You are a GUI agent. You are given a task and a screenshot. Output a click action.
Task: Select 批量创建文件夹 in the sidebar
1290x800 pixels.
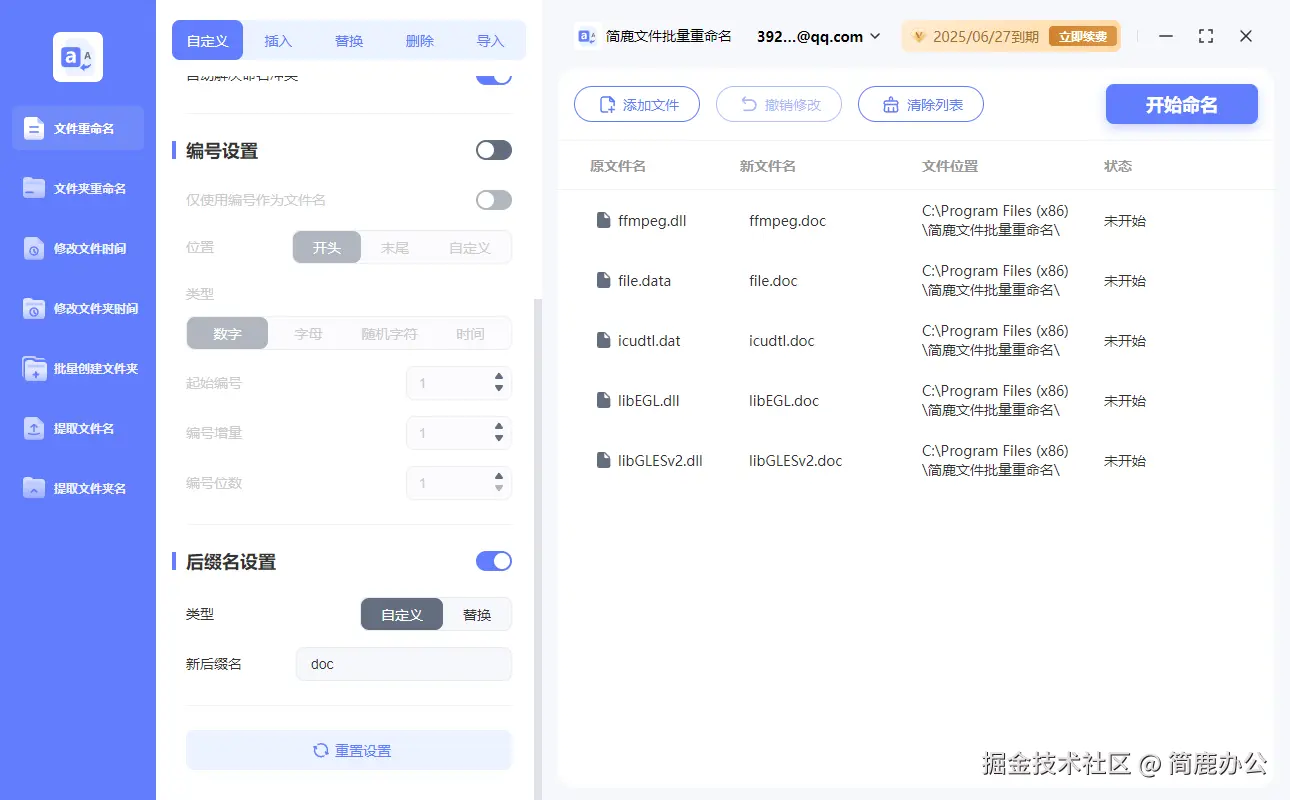point(77,368)
